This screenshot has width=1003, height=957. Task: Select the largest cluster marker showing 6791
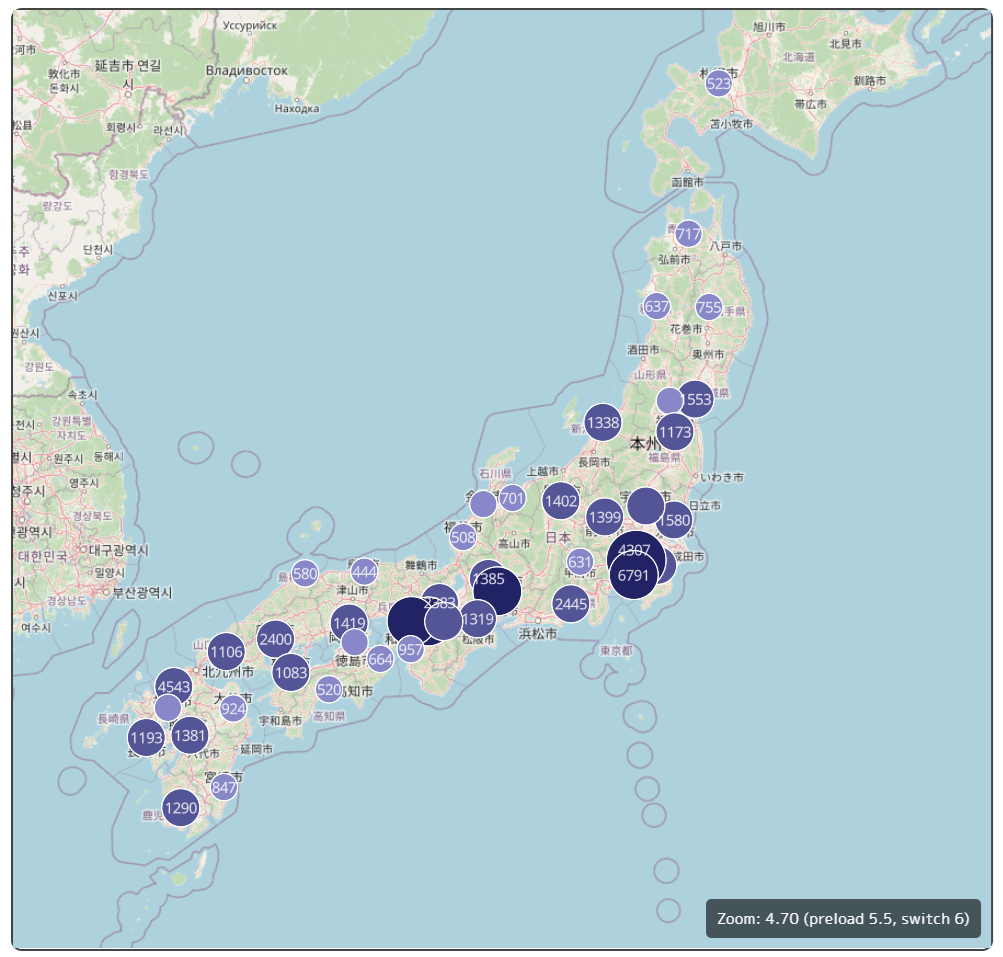(634, 575)
